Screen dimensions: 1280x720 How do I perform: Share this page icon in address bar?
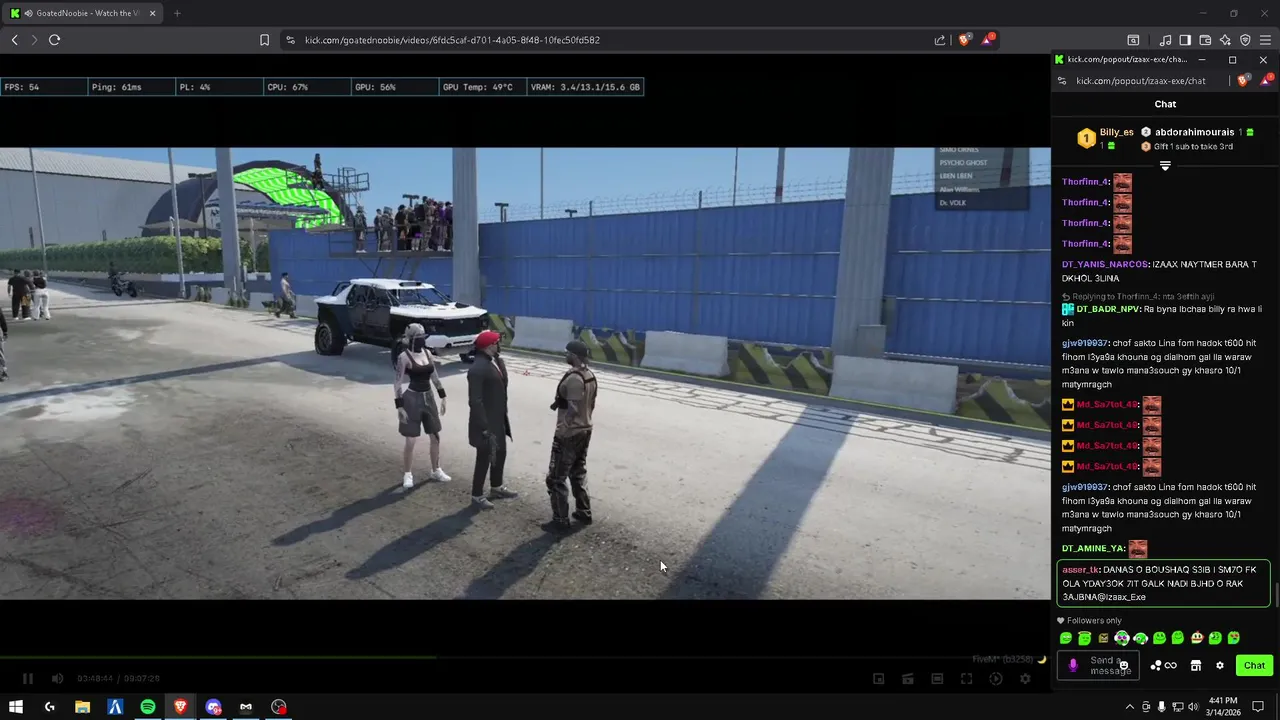tap(940, 40)
